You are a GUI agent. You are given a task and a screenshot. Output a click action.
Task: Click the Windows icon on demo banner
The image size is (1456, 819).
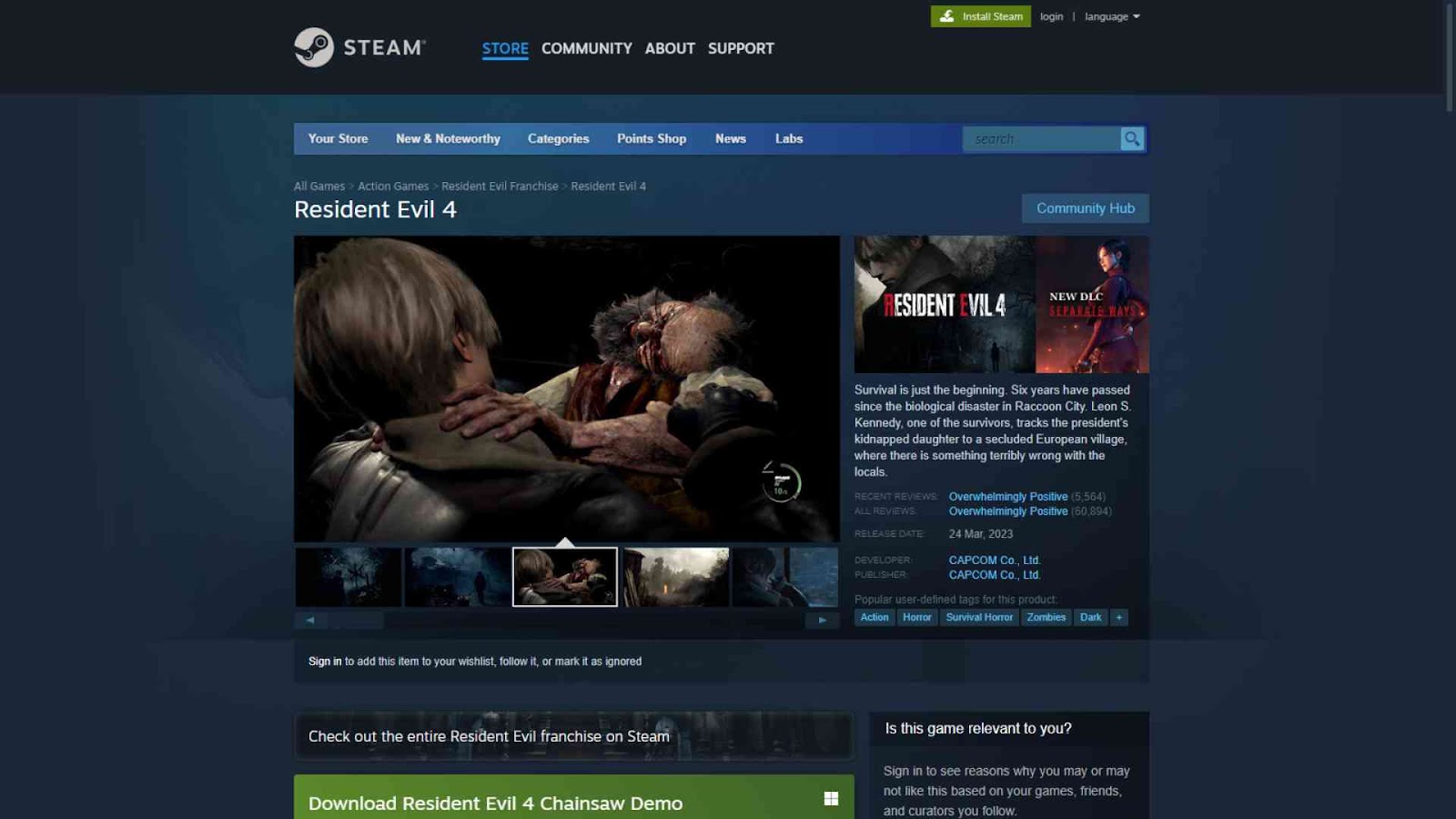point(831,798)
